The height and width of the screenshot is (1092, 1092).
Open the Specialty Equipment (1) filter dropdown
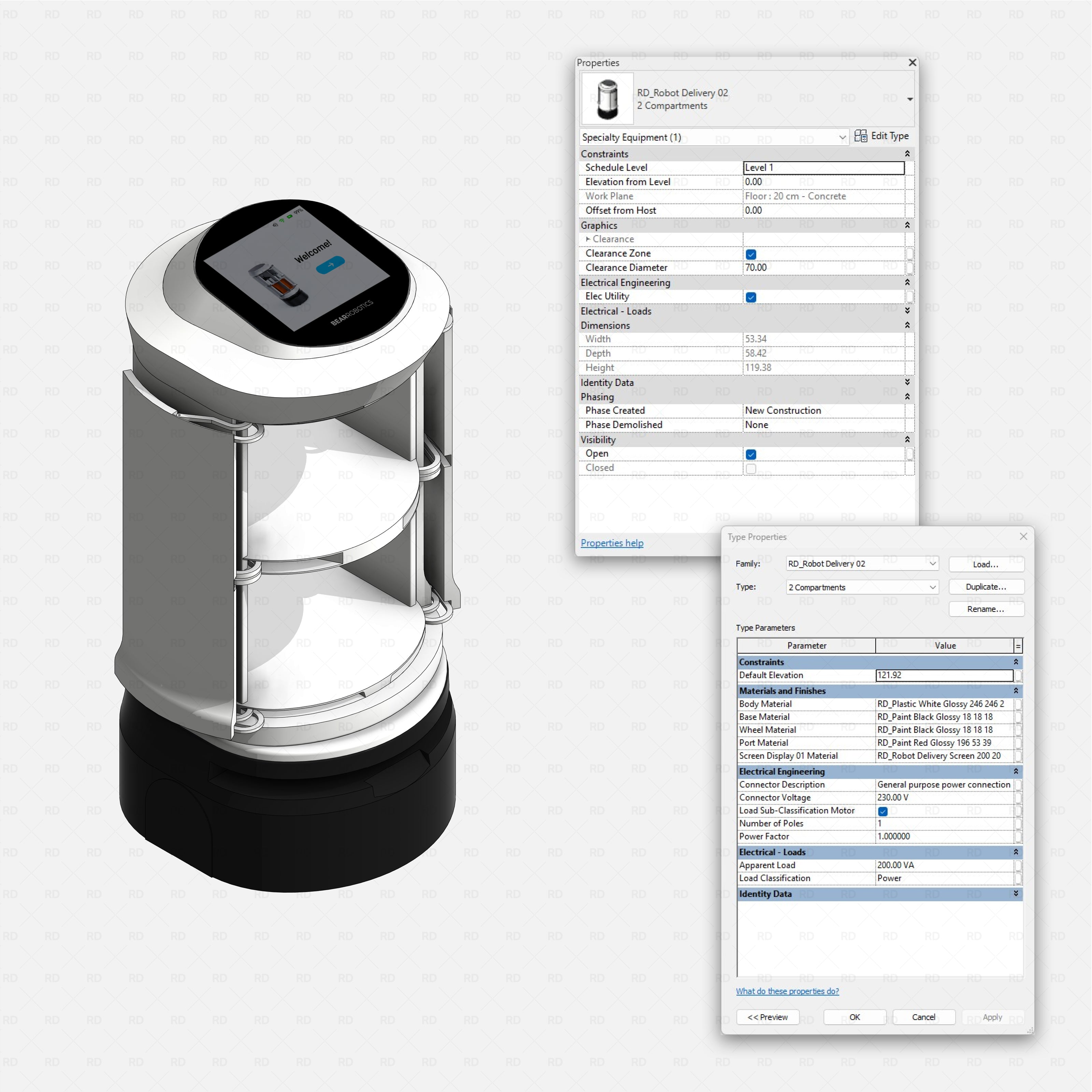click(x=842, y=137)
